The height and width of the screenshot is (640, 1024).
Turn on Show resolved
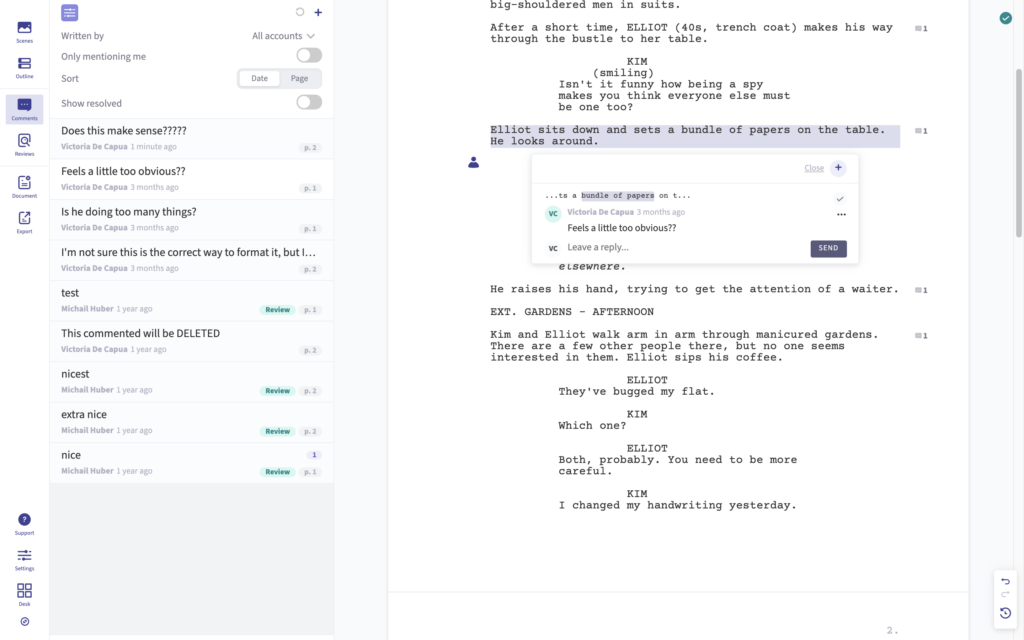[308, 102]
